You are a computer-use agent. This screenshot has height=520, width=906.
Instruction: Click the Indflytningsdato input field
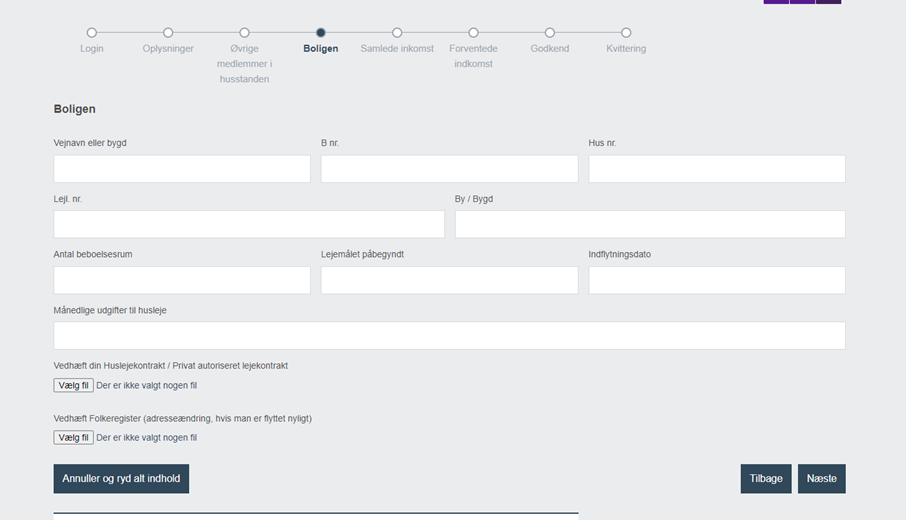click(x=717, y=280)
